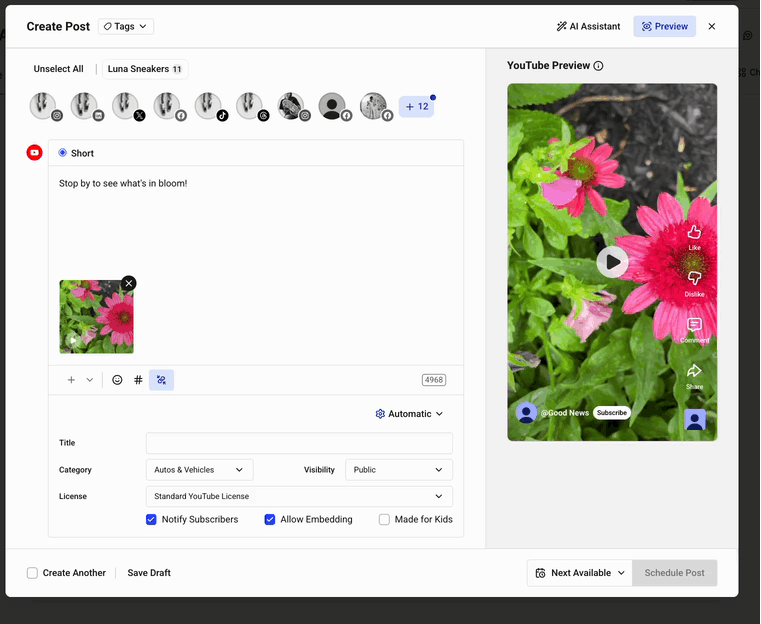Open the Automatic settings dropdown

[x=409, y=414]
